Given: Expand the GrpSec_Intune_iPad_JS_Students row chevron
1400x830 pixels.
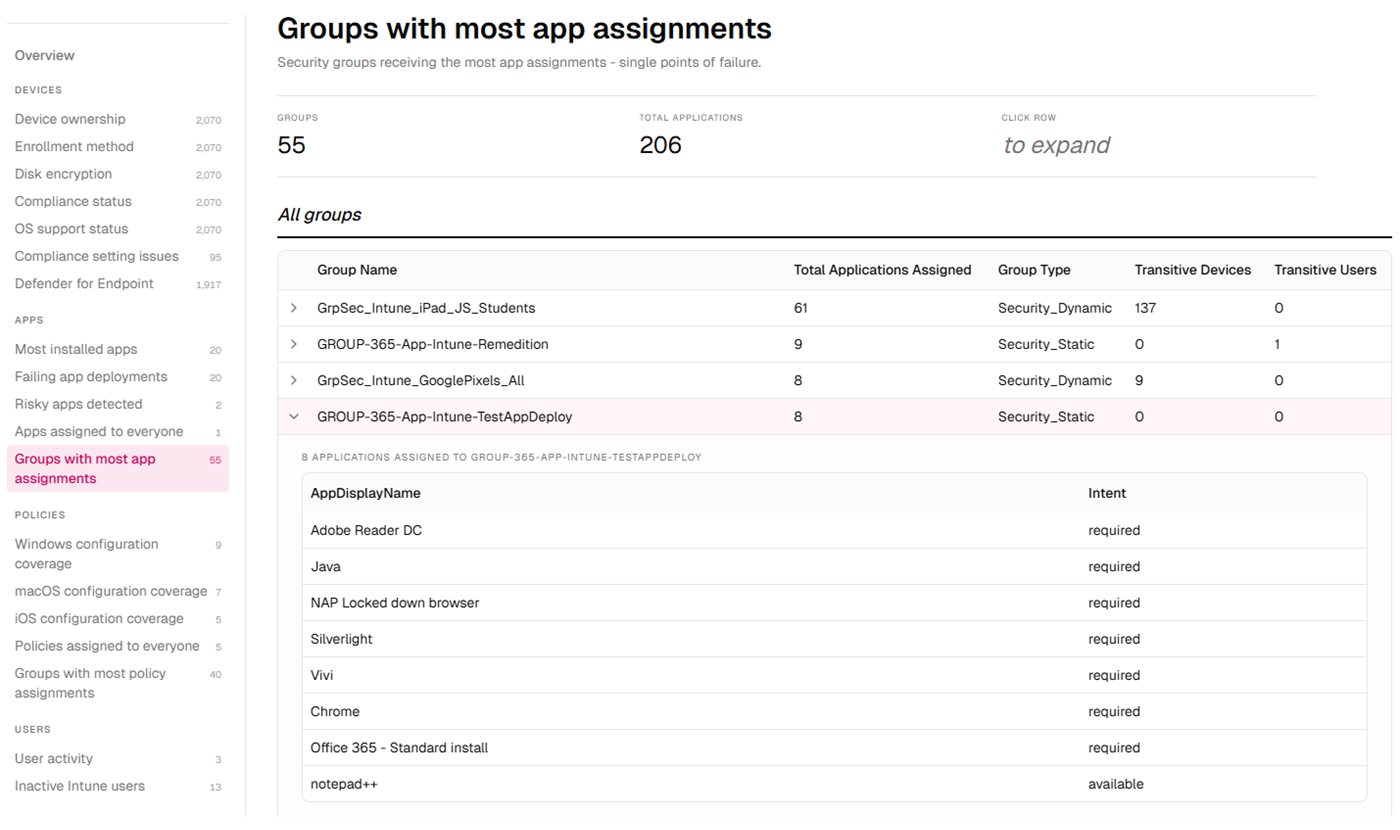Looking at the screenshot, I should pyautogui.click(x=294, y=308).
